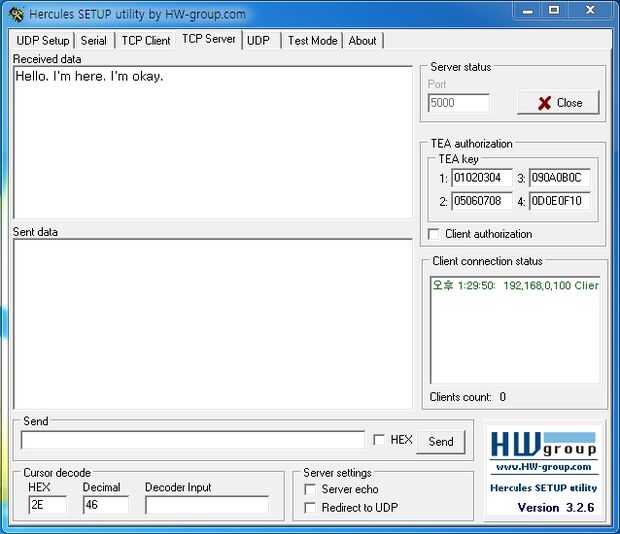The image size is (620, 534).
Task: Switch to the Test Mode tab
Action: coord(312,40)
